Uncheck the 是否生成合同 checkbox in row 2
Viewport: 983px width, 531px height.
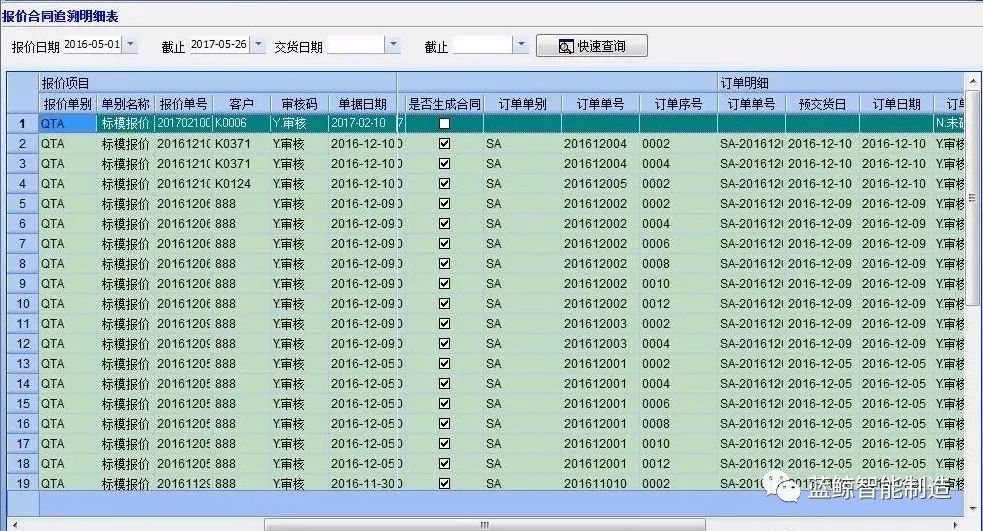(x=444, y=144)
